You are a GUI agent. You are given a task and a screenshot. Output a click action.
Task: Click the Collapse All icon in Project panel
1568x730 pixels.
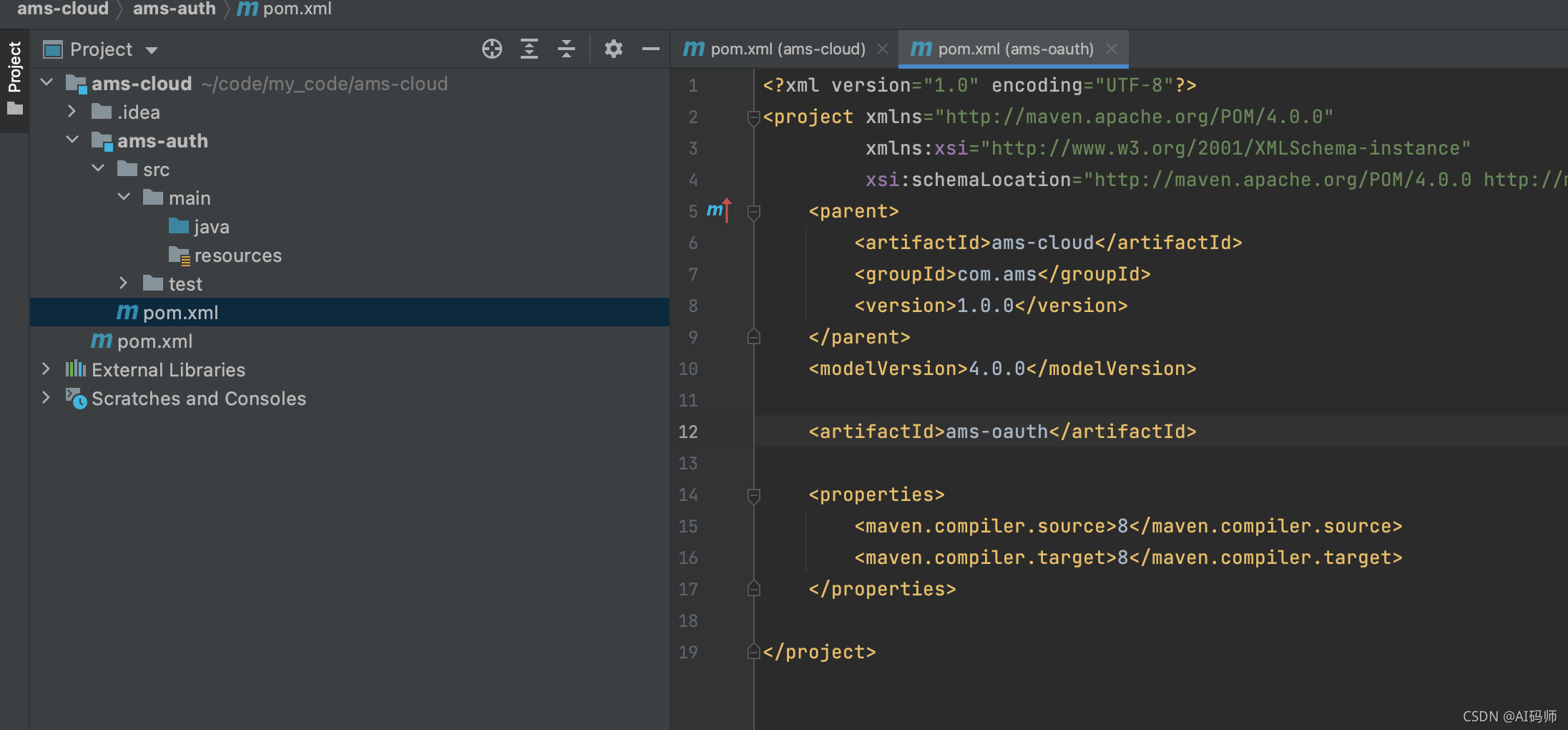point(567,49)
